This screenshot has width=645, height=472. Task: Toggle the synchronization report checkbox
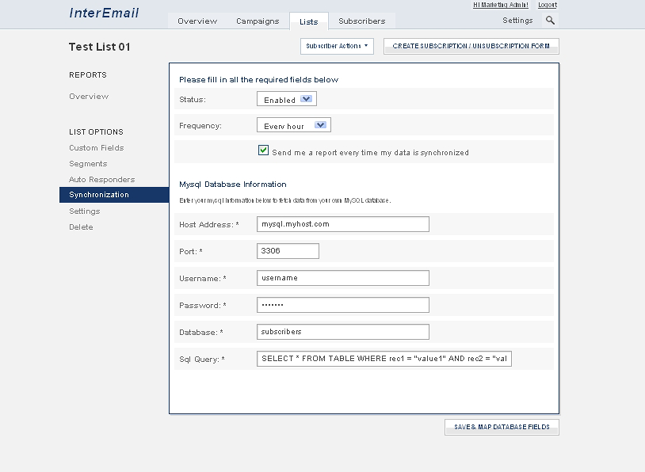pyautogui.click(x=263, y=151)
